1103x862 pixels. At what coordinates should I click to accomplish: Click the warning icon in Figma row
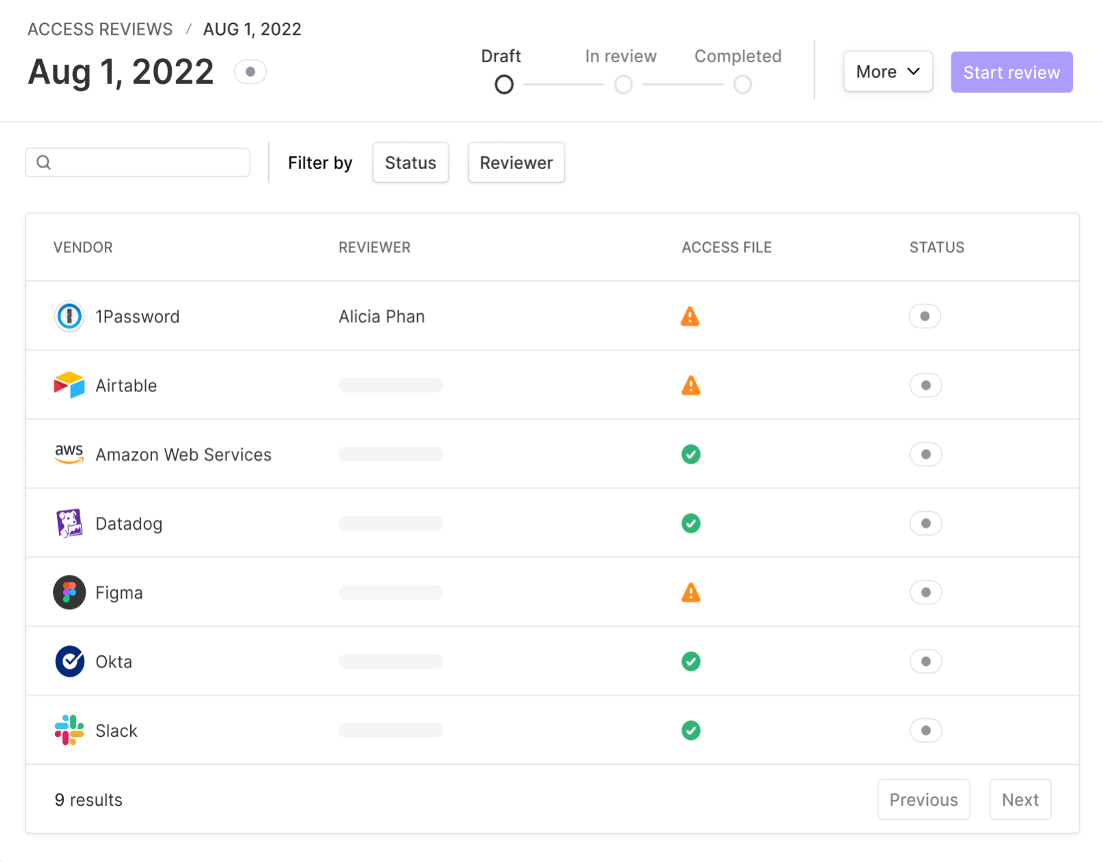tap(691, 592)
